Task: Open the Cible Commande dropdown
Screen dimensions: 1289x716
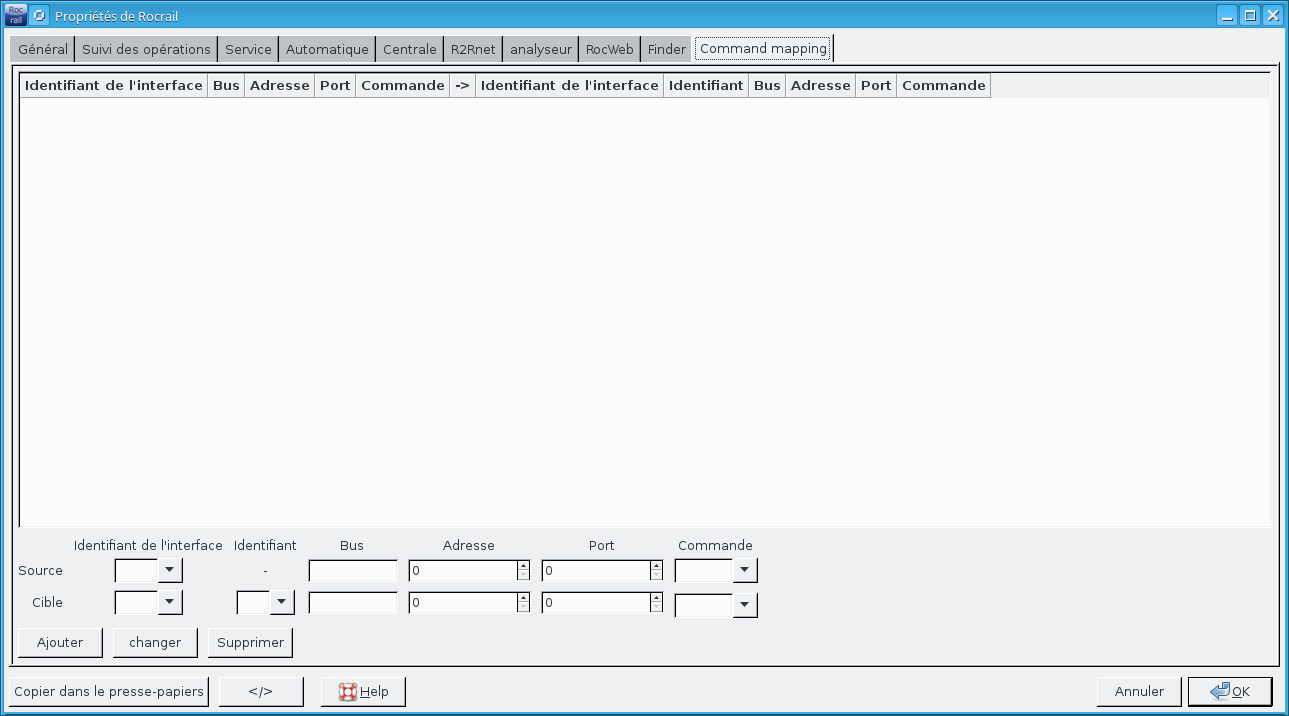Action: coord(745,606)
